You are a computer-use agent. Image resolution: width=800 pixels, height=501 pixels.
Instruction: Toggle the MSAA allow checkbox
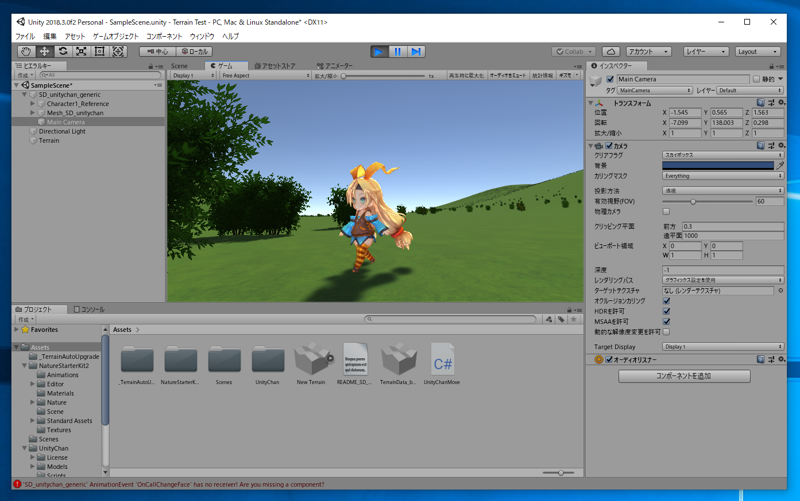coord(666,321)
